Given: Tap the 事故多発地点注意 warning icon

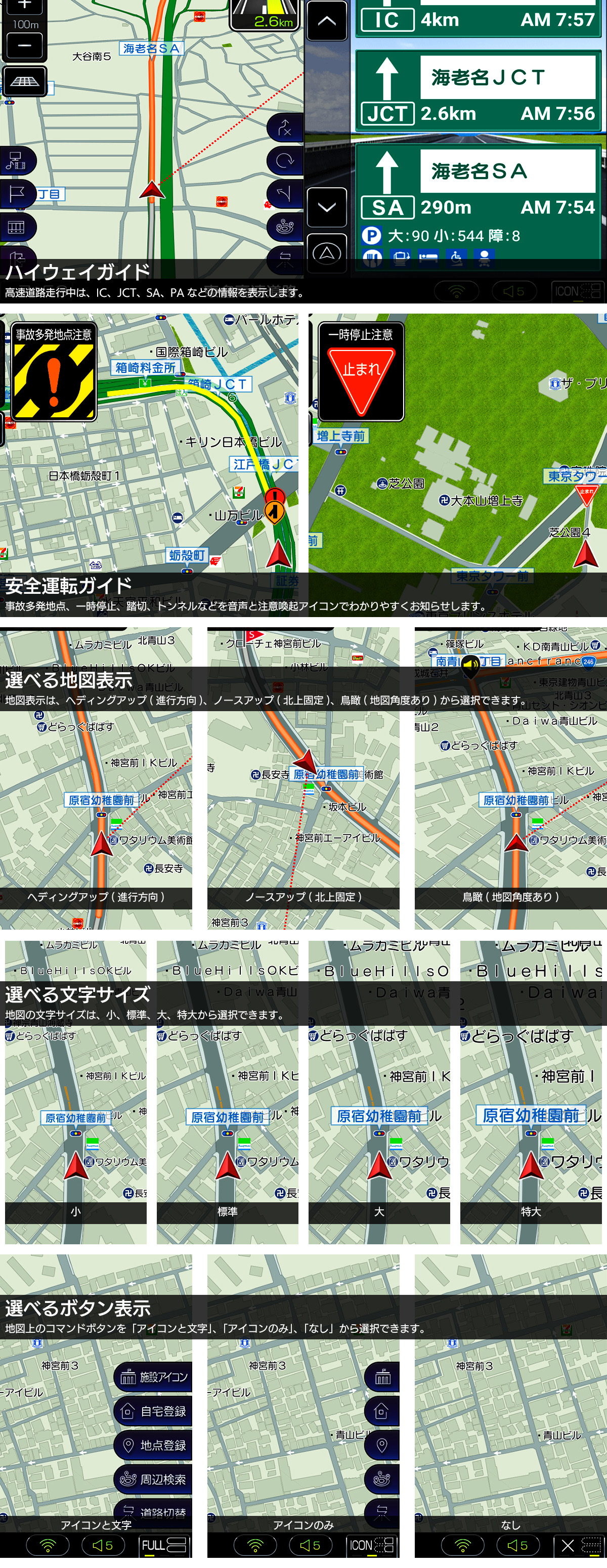Looking at the screenshot, I should (x=54, y=371).
